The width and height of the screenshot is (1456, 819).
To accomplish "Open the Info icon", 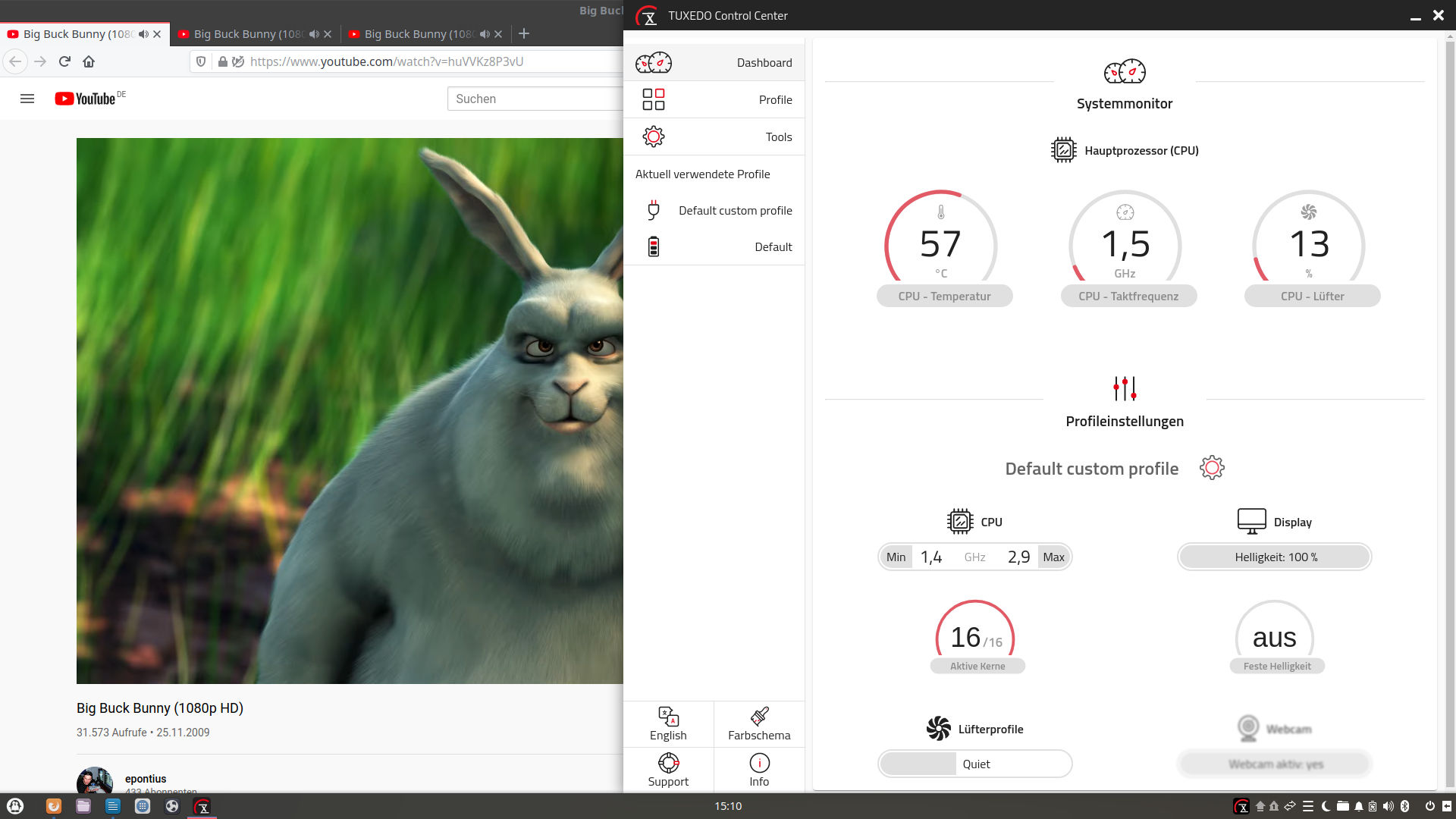I will [759, 763].
